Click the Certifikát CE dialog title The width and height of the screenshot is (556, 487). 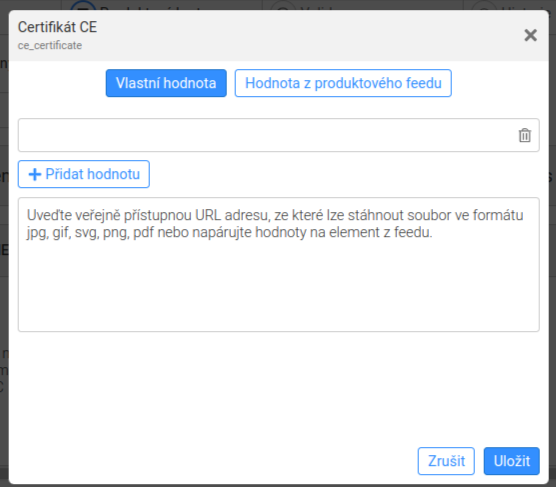tap(57, 27)
